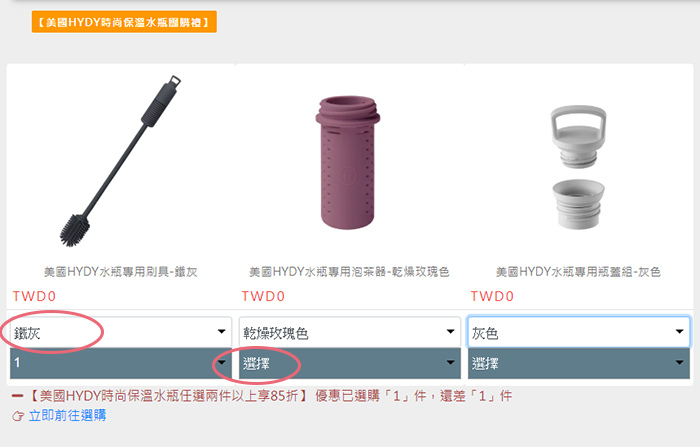The image size is (700, 447).
Task: Open the 乾燥玫瑰色 color dropdown
Action: pyautogui.click(x=350, y=332)
